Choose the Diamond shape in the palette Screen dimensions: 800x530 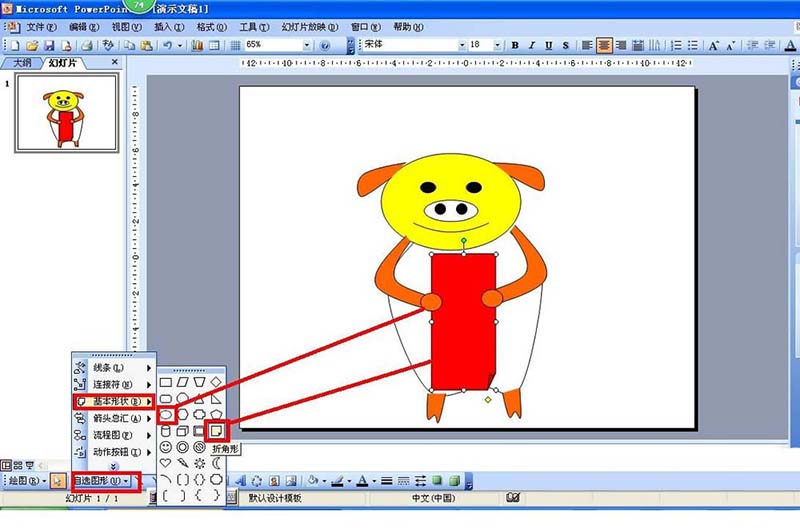(x=216, y=382)
